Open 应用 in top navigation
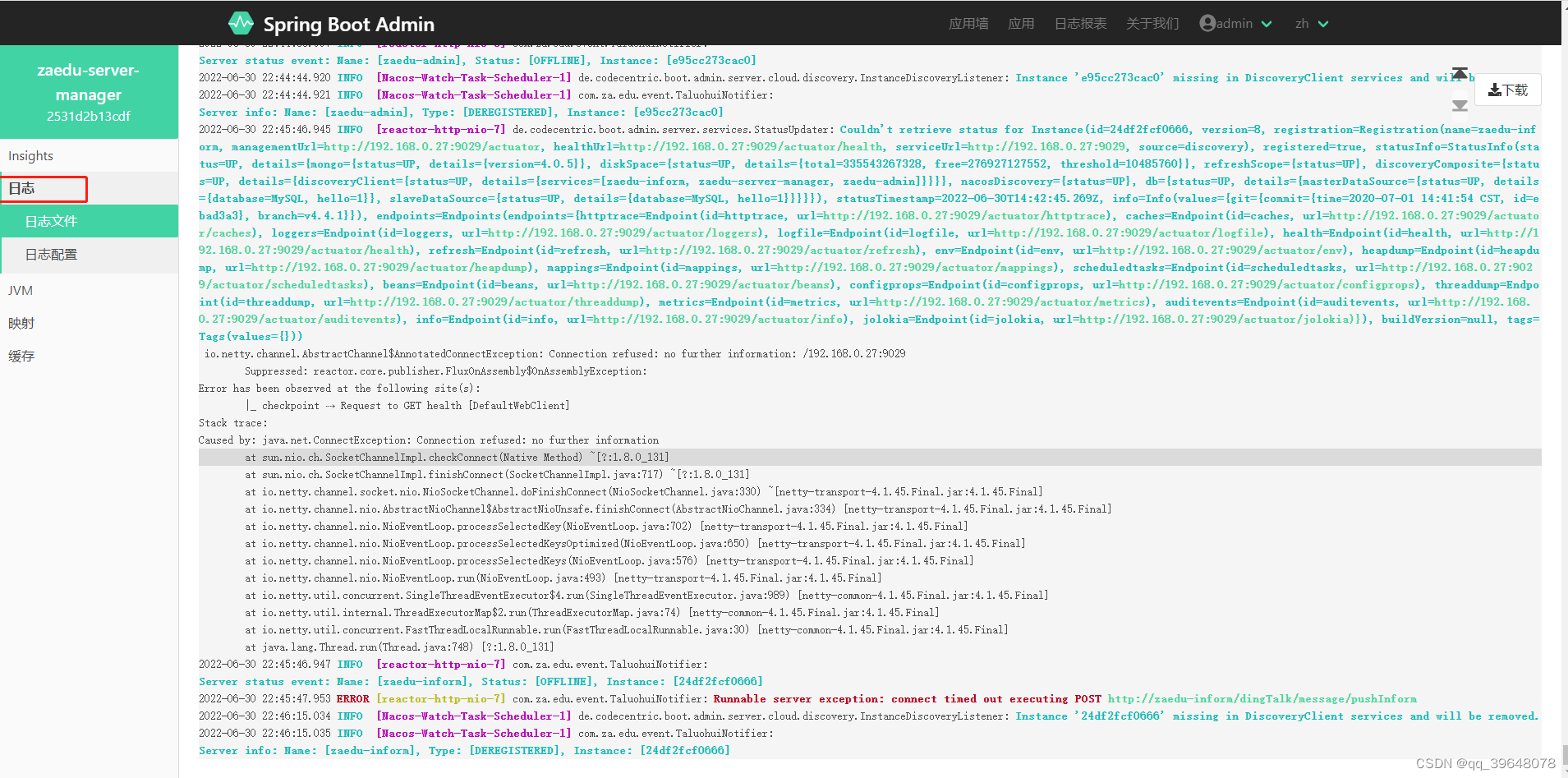 [1021, 24]
